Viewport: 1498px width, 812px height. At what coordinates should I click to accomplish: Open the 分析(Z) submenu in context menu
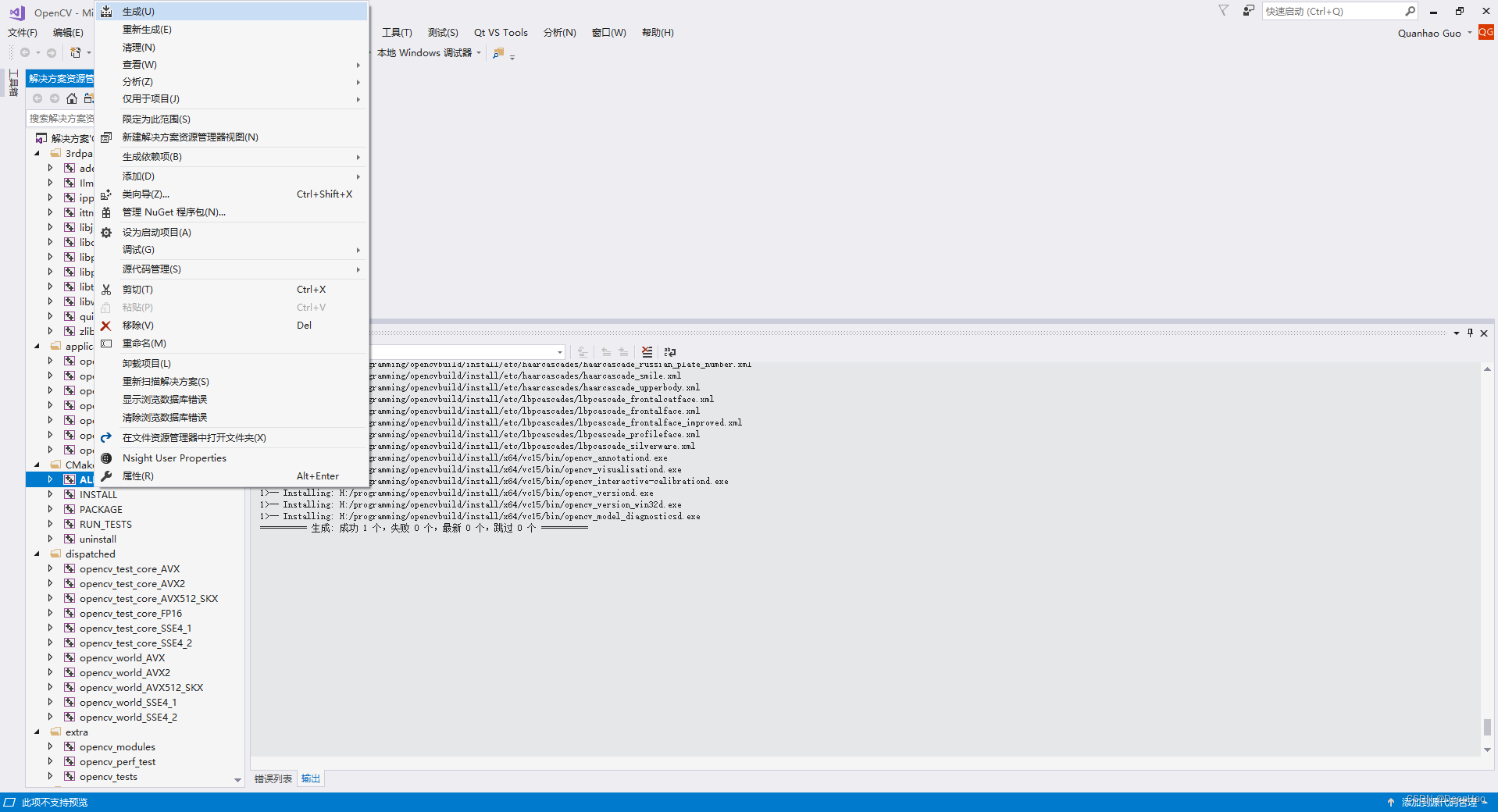pyautogui.click(x=231, y=82)
